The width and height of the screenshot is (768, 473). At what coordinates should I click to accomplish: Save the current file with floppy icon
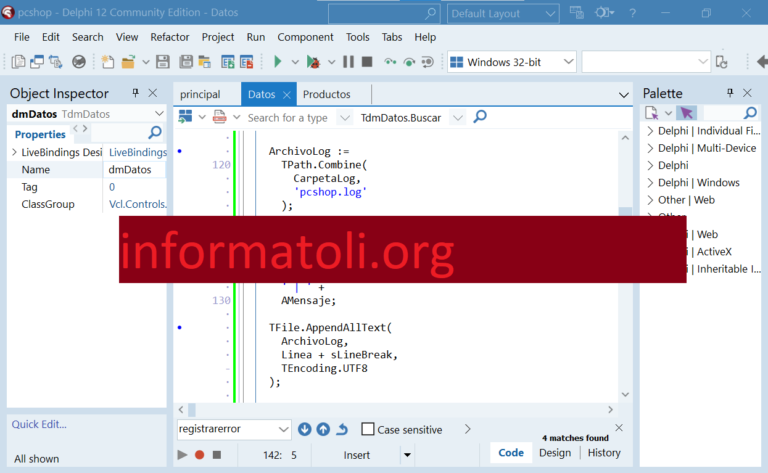tap(163, 62)
